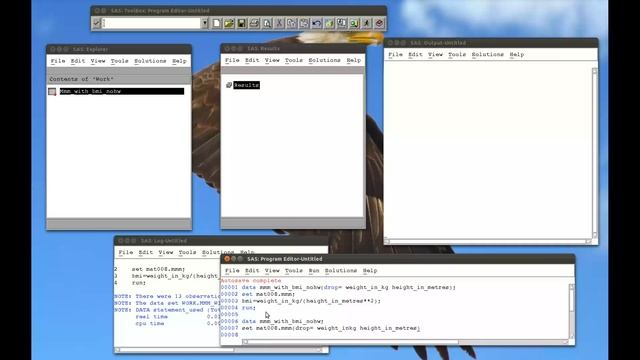Image resolution: width=640 pixels, height=360 pixels.
Task: Open Edit menu in SAS Log window
Action: (x=145, y=252)
